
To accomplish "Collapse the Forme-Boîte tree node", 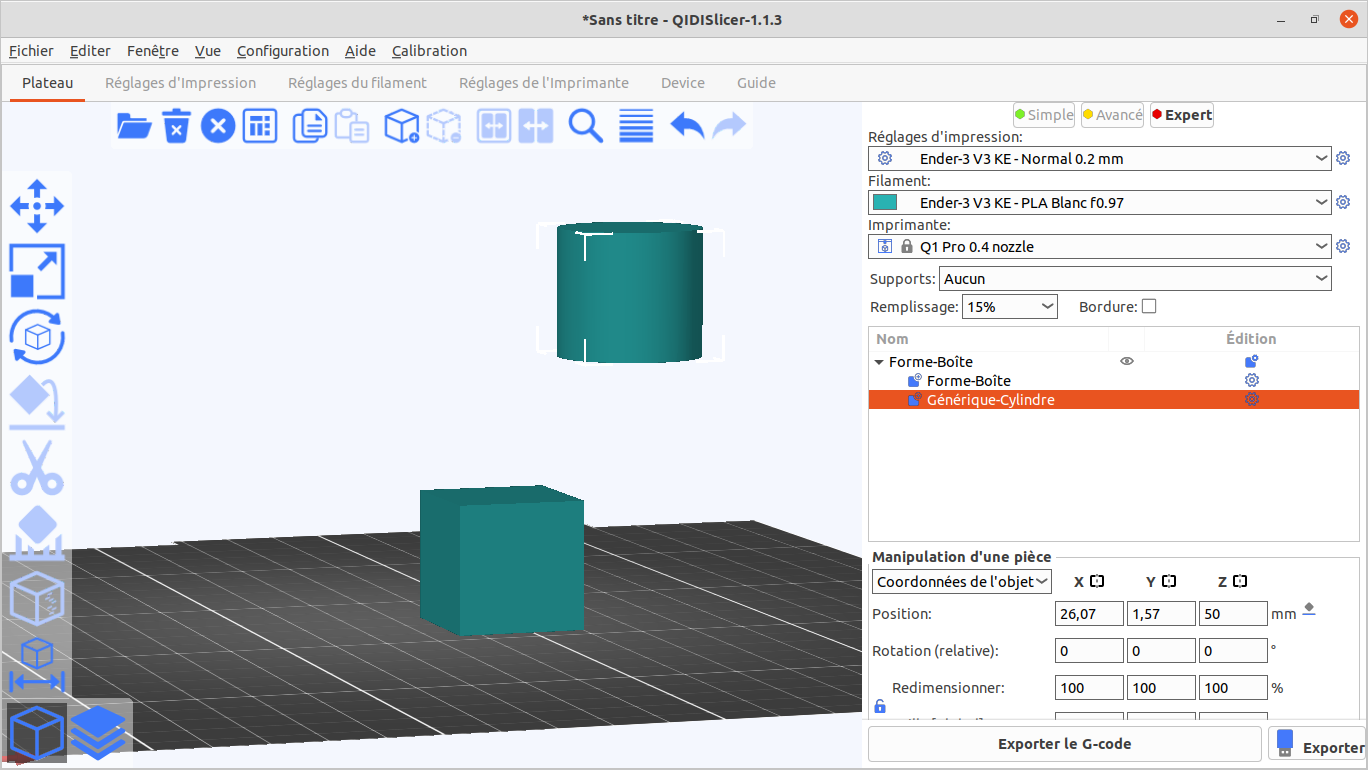I will 879,363.
